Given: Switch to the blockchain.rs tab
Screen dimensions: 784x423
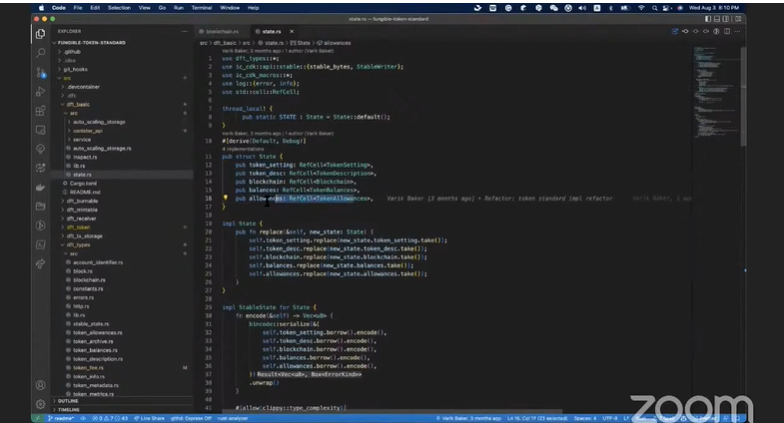Looking at the screenshot, I should [x=222, y=31].
